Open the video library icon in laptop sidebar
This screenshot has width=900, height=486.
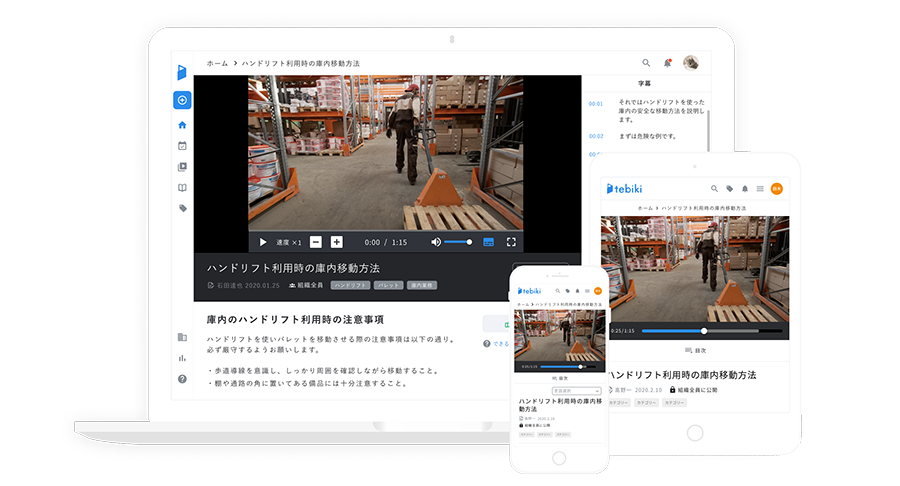coord(182,167)
